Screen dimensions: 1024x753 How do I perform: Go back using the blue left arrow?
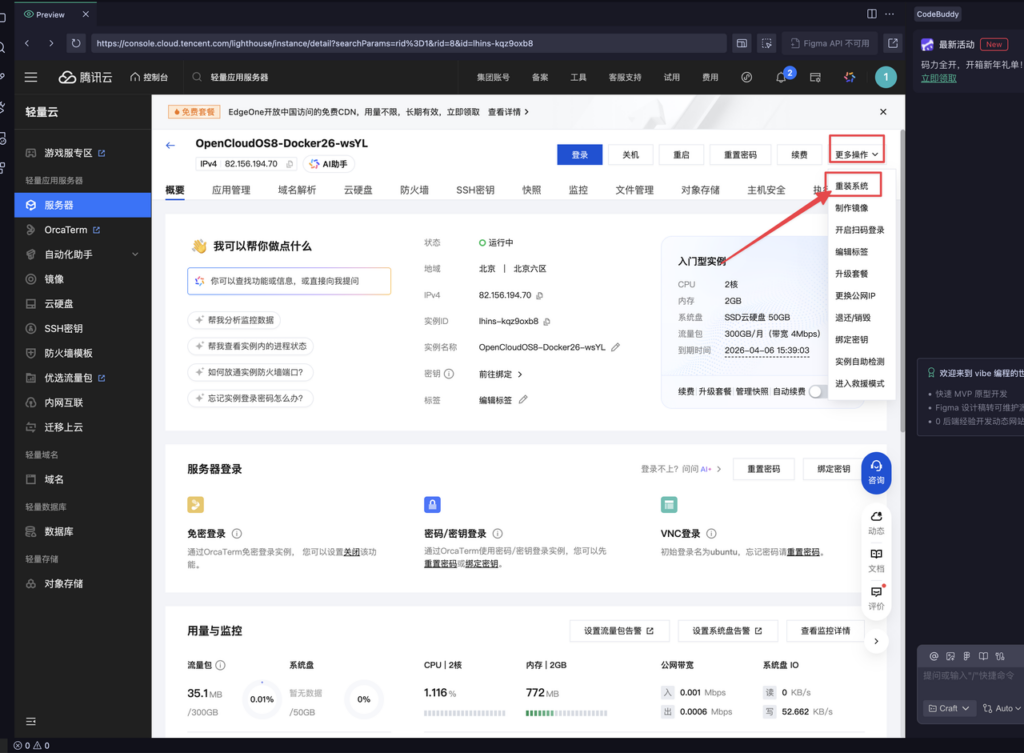(170, 146)
